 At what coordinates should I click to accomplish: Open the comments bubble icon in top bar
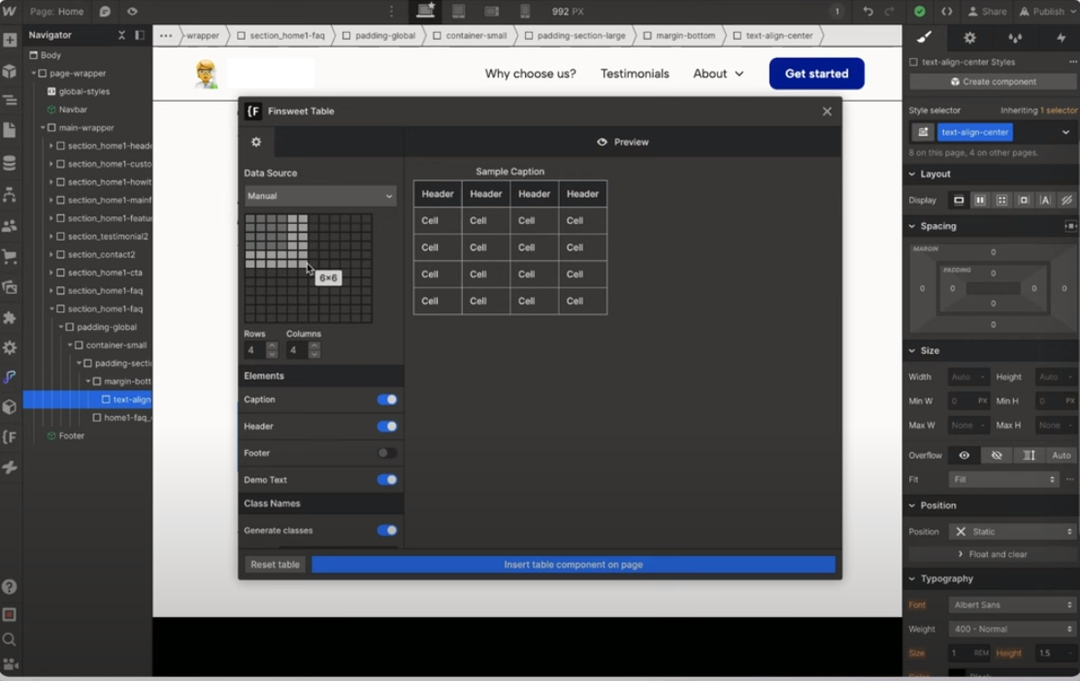tap(105, 12)
